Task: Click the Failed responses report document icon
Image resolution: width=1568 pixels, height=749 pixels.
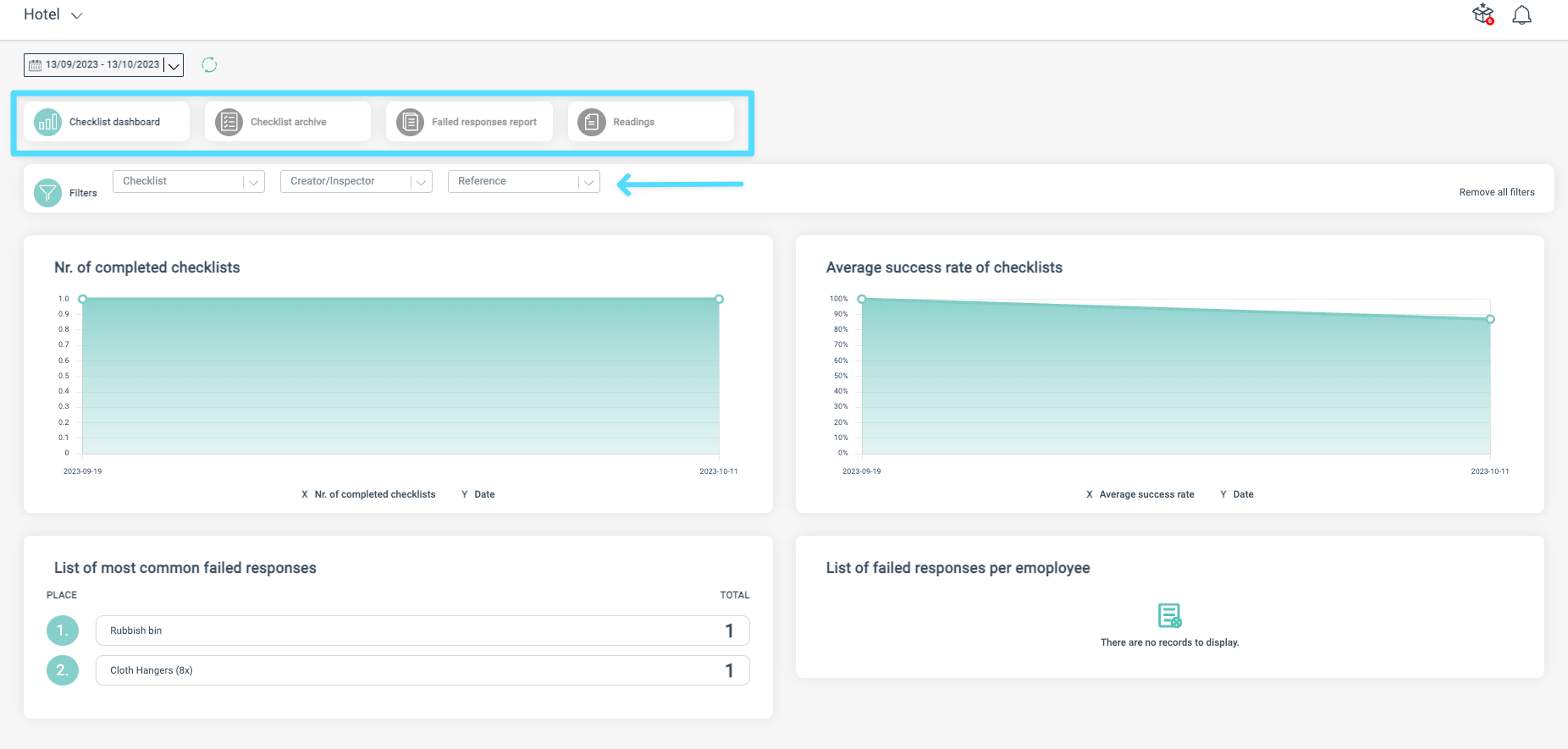Action: (x=410, y=122)
